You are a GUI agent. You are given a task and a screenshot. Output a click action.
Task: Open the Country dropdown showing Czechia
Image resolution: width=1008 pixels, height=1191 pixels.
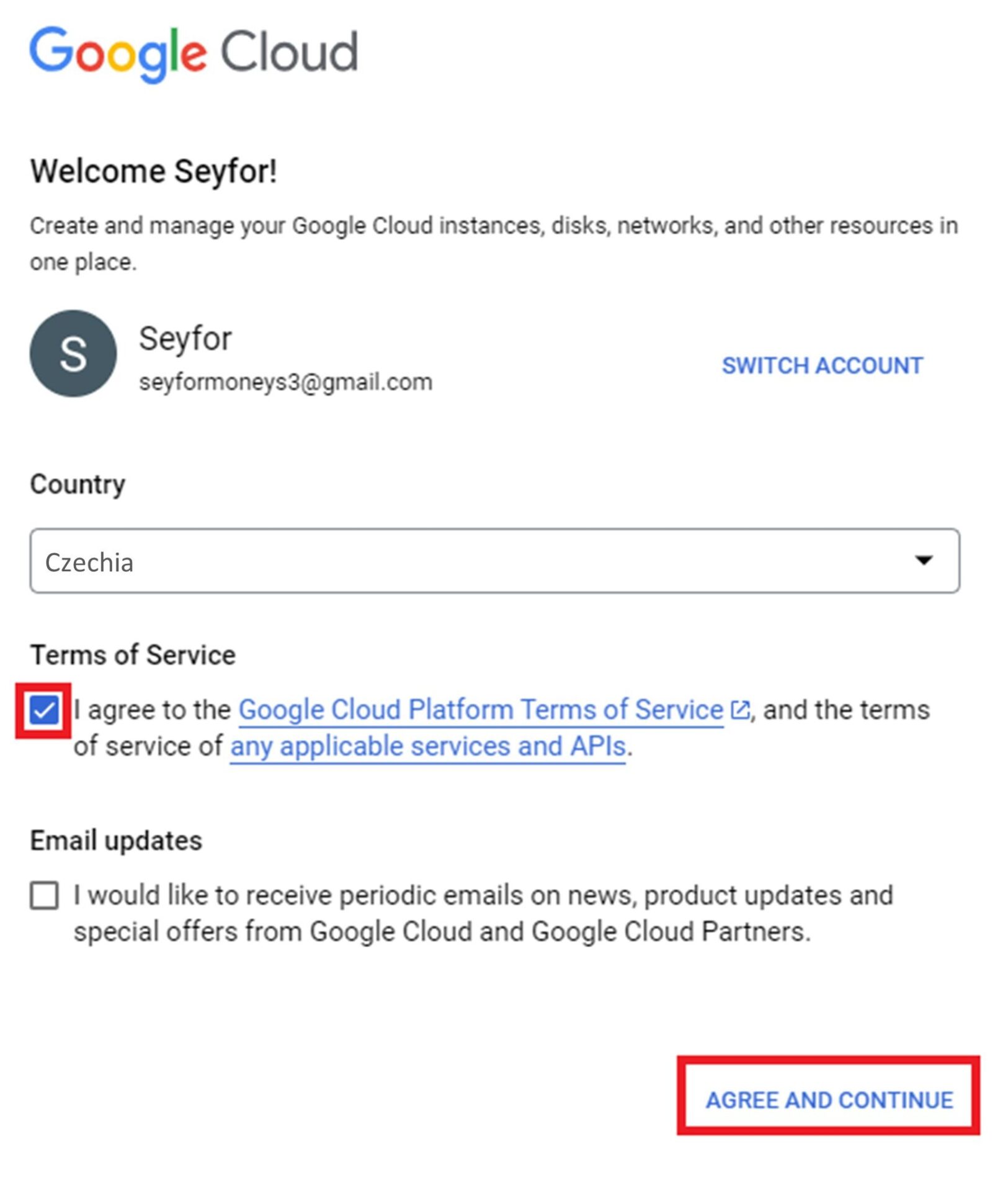coord(495,561)
